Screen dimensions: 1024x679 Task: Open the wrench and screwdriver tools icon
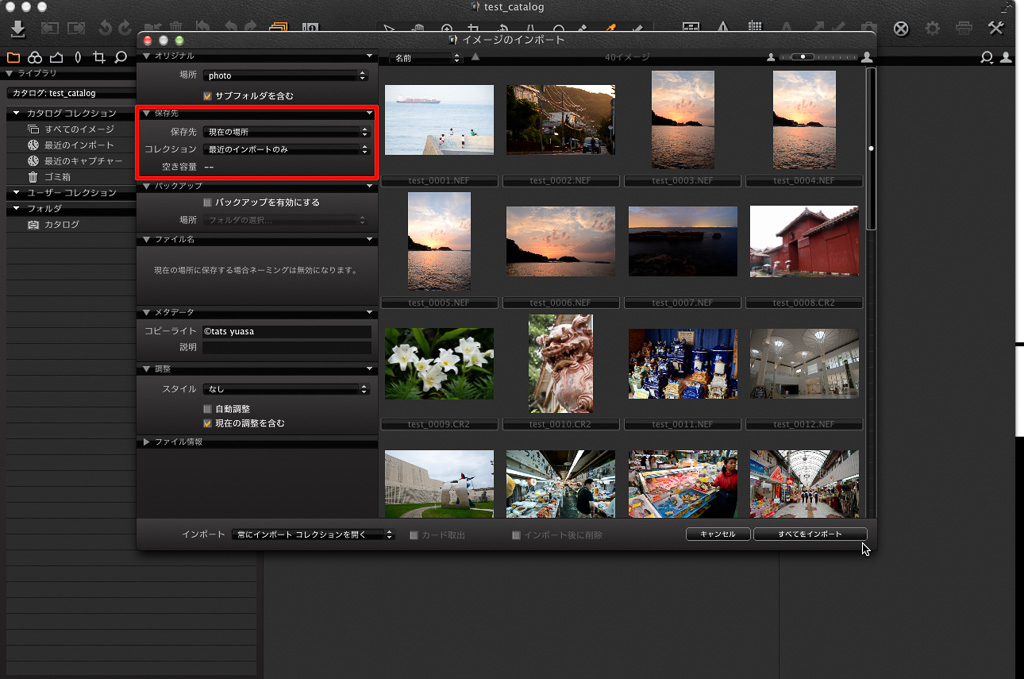pyautogui.click(x=995, y=28)
